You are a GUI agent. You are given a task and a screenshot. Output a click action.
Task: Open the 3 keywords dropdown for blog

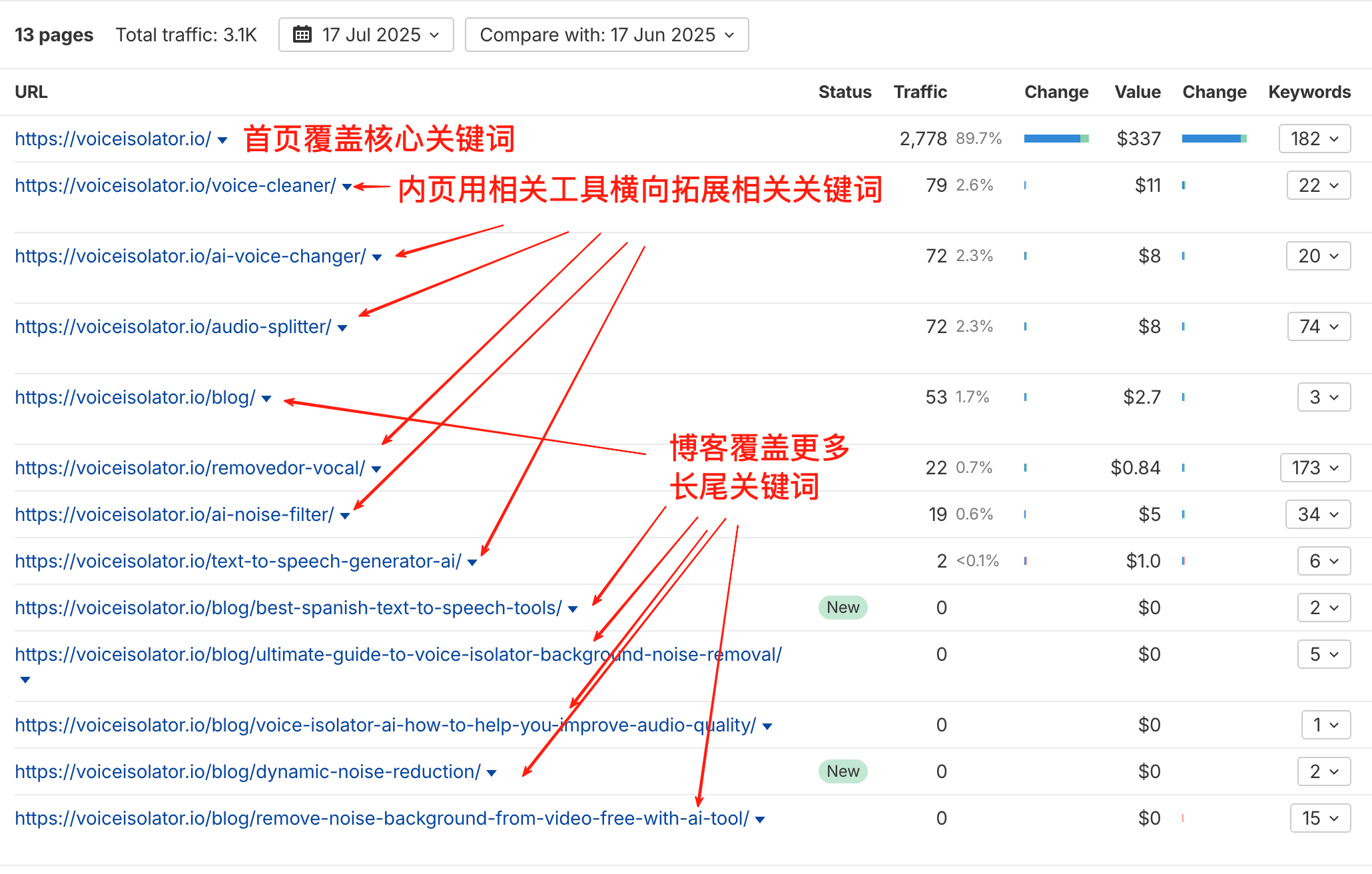pos(1324,397)
